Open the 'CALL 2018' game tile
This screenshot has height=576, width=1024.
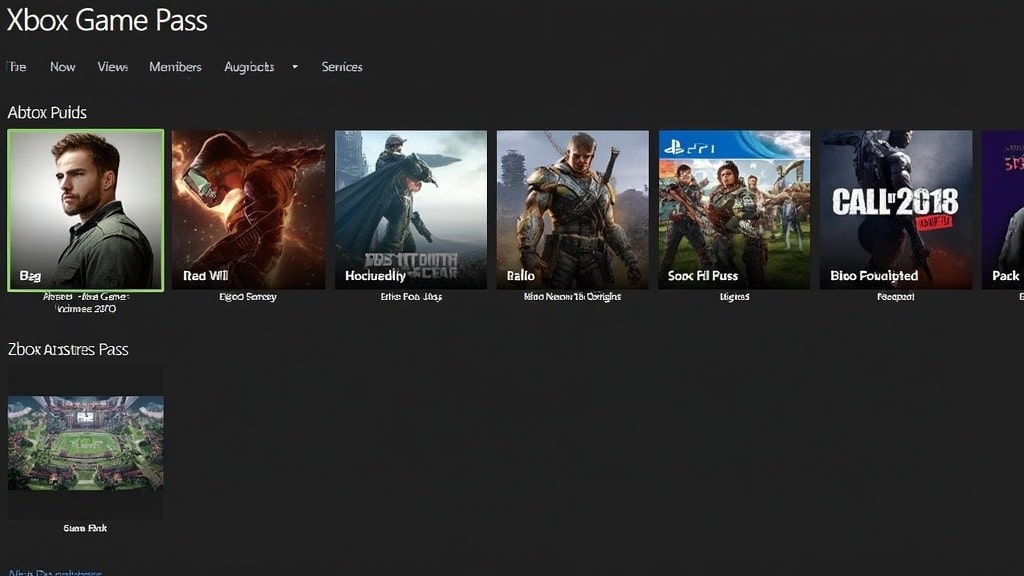point(896,210)
